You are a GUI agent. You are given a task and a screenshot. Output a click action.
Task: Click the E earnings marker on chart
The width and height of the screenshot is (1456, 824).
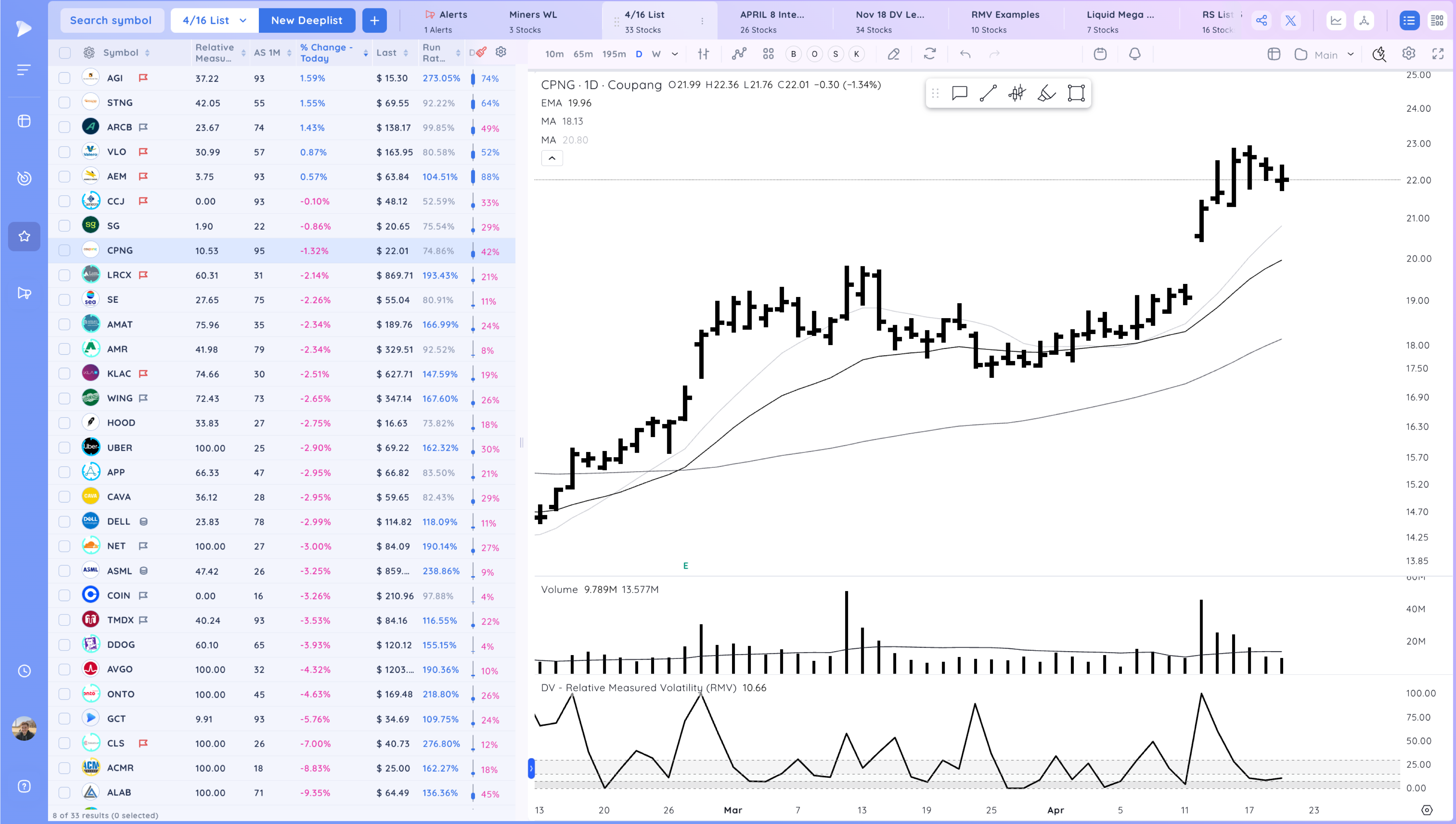685,565
